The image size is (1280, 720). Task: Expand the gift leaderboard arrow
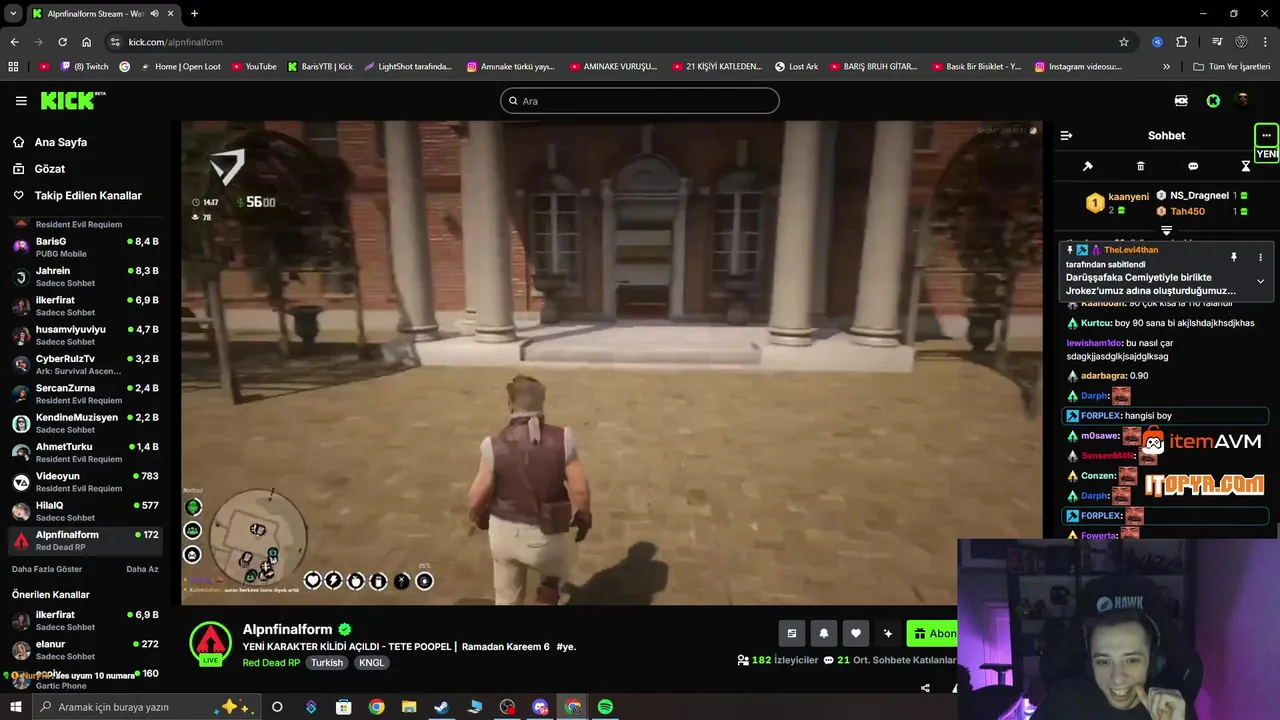[x=1166, y=231]
